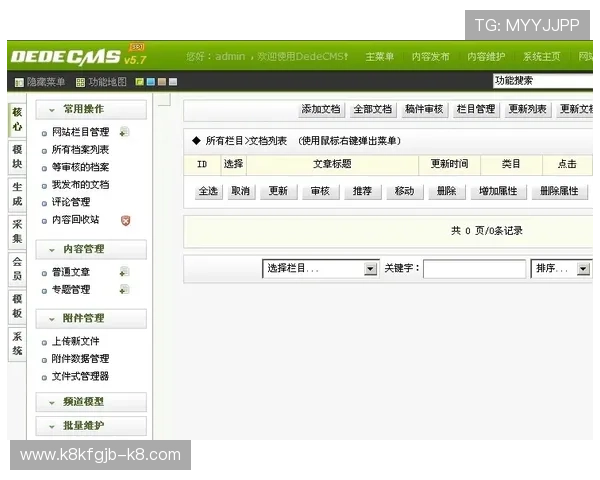Screen dimensions: 600x480
Task: Click the 更新 button below the table
Action: point(279,191)
